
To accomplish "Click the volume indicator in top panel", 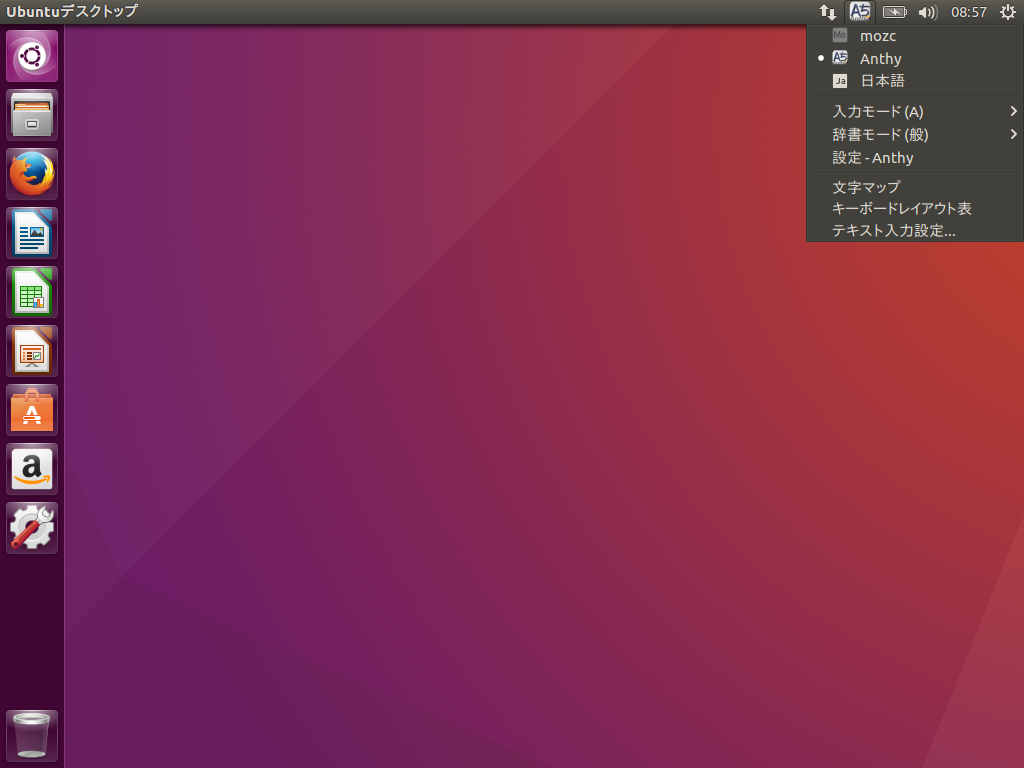I will pos(927,13).
